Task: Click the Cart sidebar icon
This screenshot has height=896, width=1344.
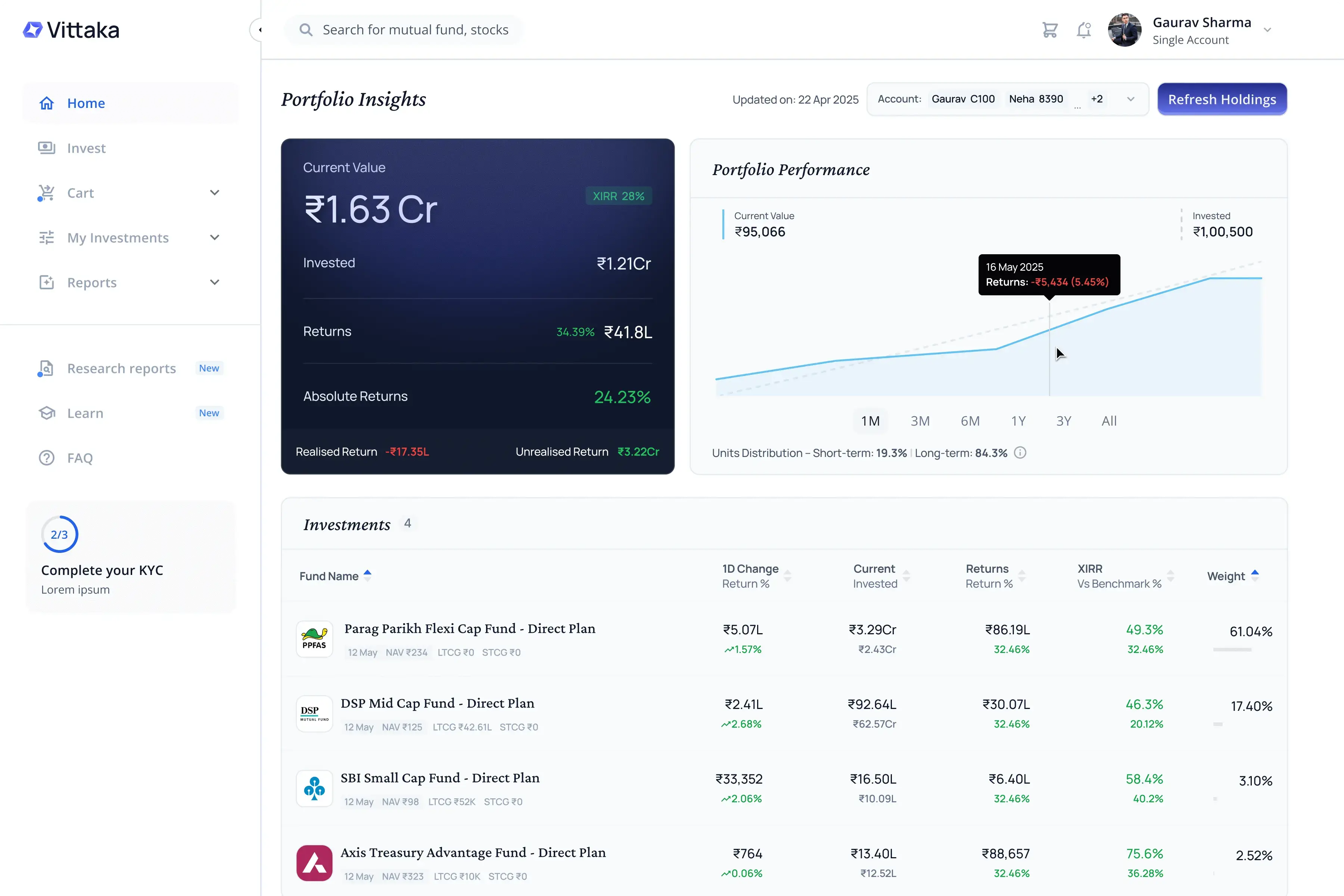Action: coord(46,193)
